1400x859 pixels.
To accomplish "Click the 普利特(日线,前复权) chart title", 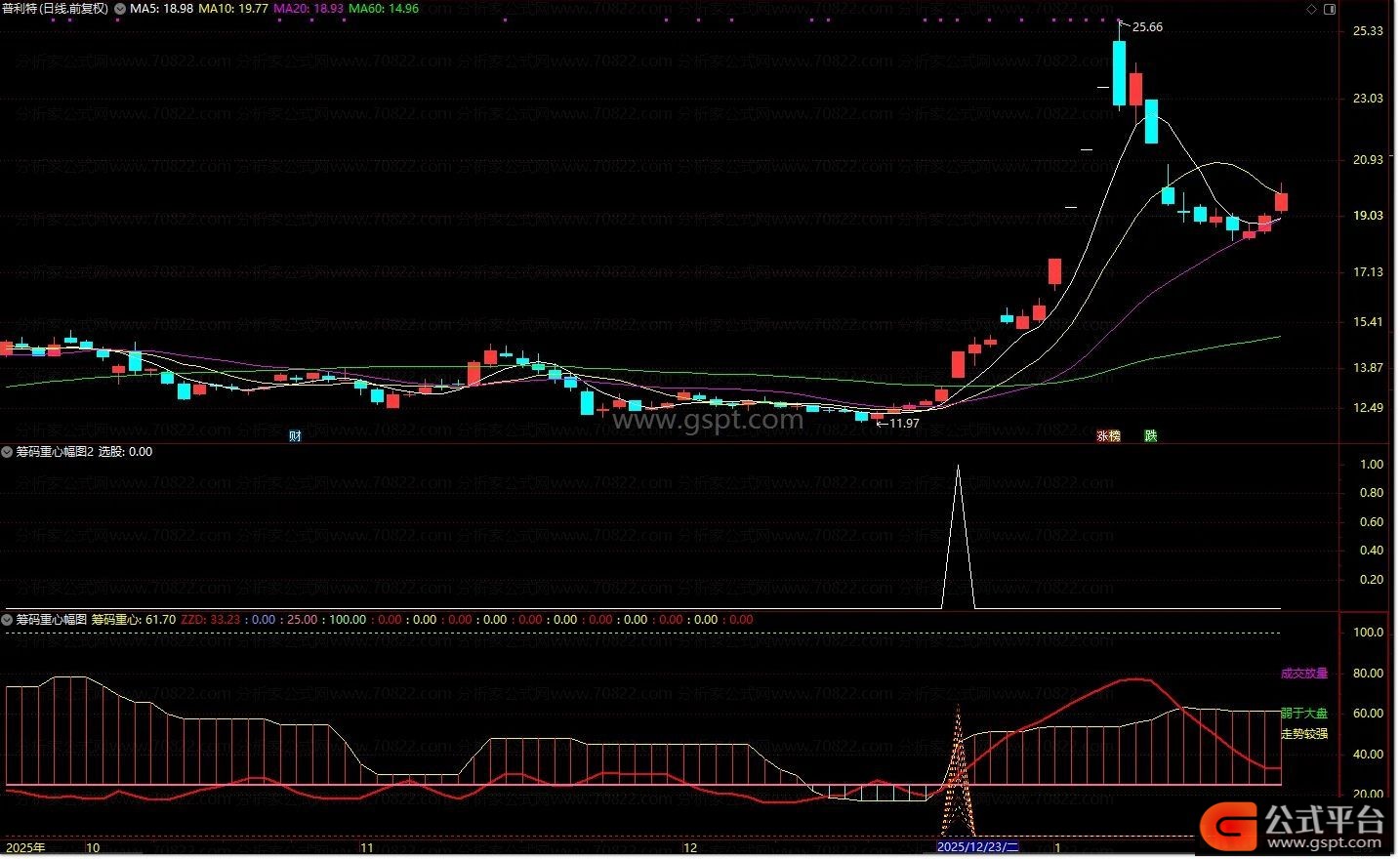I will [56, 9].
